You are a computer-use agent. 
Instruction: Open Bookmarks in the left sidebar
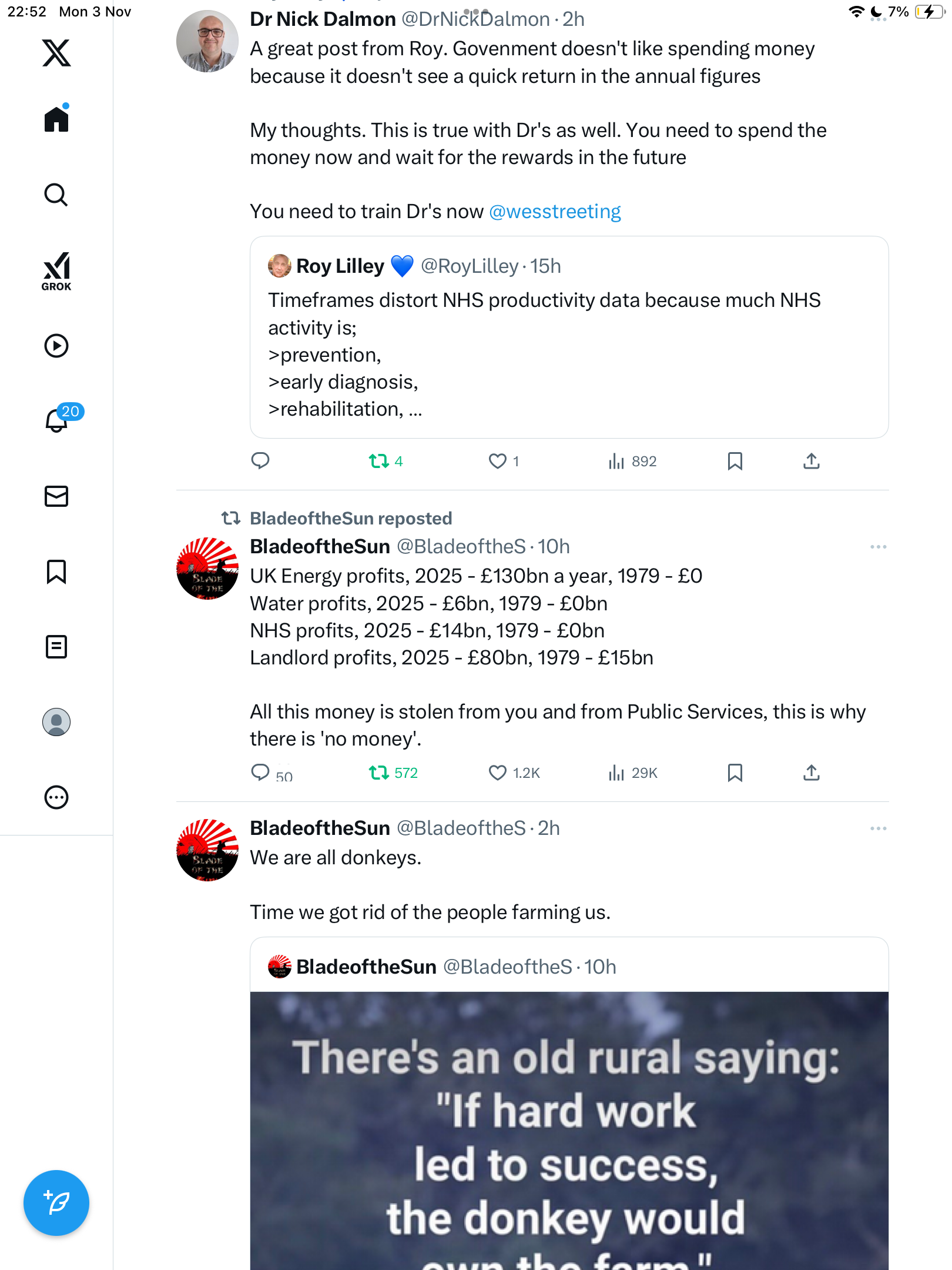coord(56,571)
